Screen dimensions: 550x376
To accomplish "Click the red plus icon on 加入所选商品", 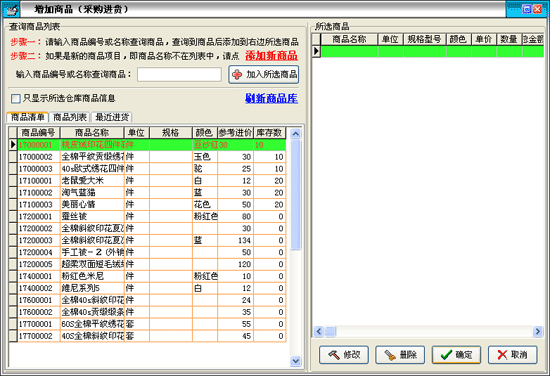I will pyautogui.click(x=237, y=74).
